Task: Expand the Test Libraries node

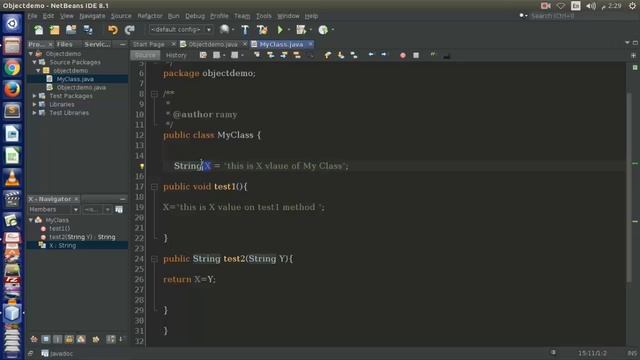Action: (34, 113)
